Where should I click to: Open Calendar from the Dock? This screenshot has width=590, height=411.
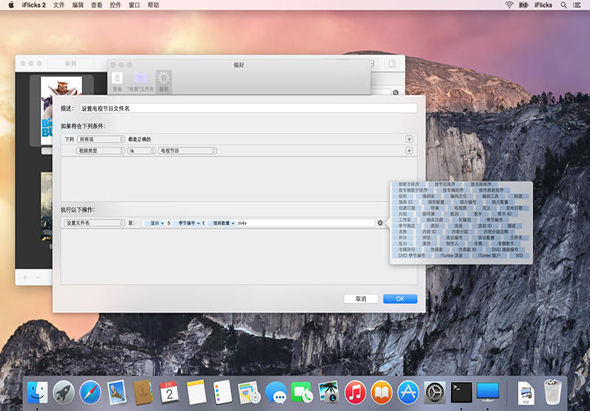coord(170,392)
